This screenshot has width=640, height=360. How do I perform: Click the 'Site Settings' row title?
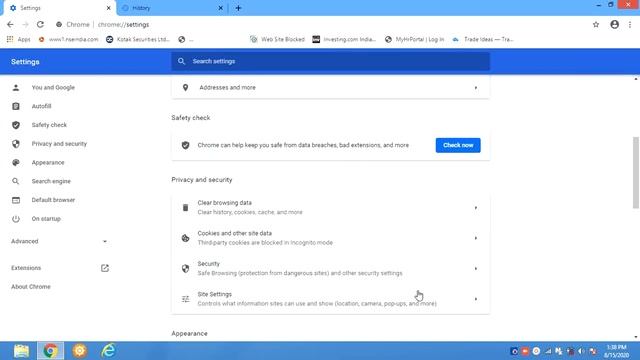tap(215, 294)
